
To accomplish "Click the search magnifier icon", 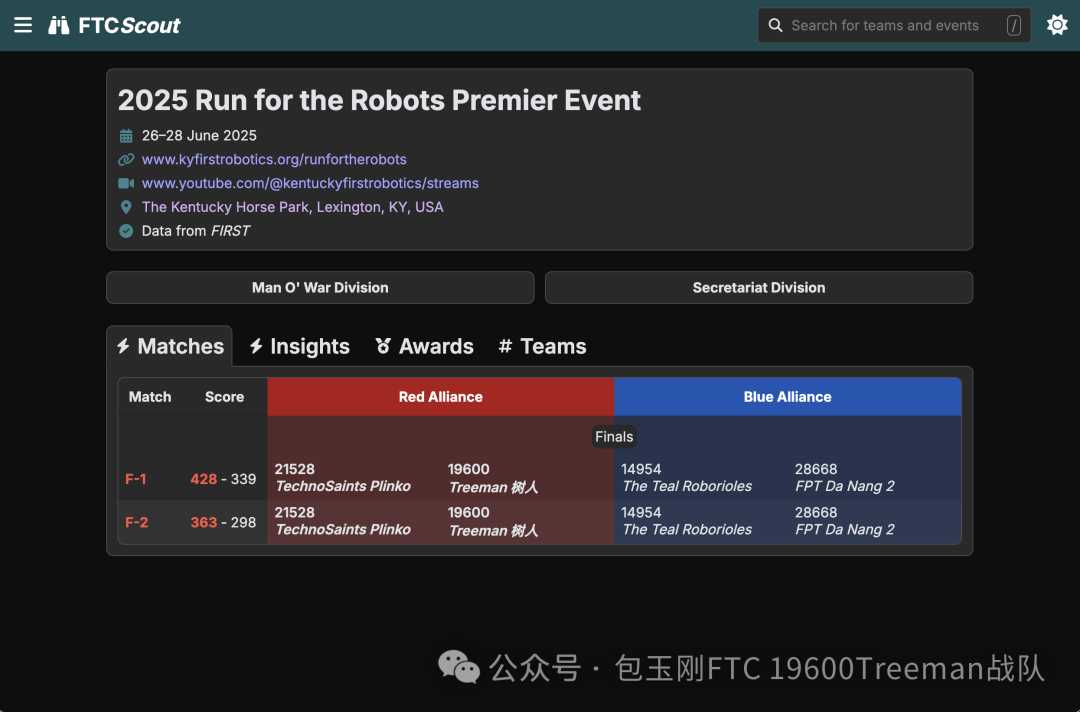I will [x=775, y=26].
